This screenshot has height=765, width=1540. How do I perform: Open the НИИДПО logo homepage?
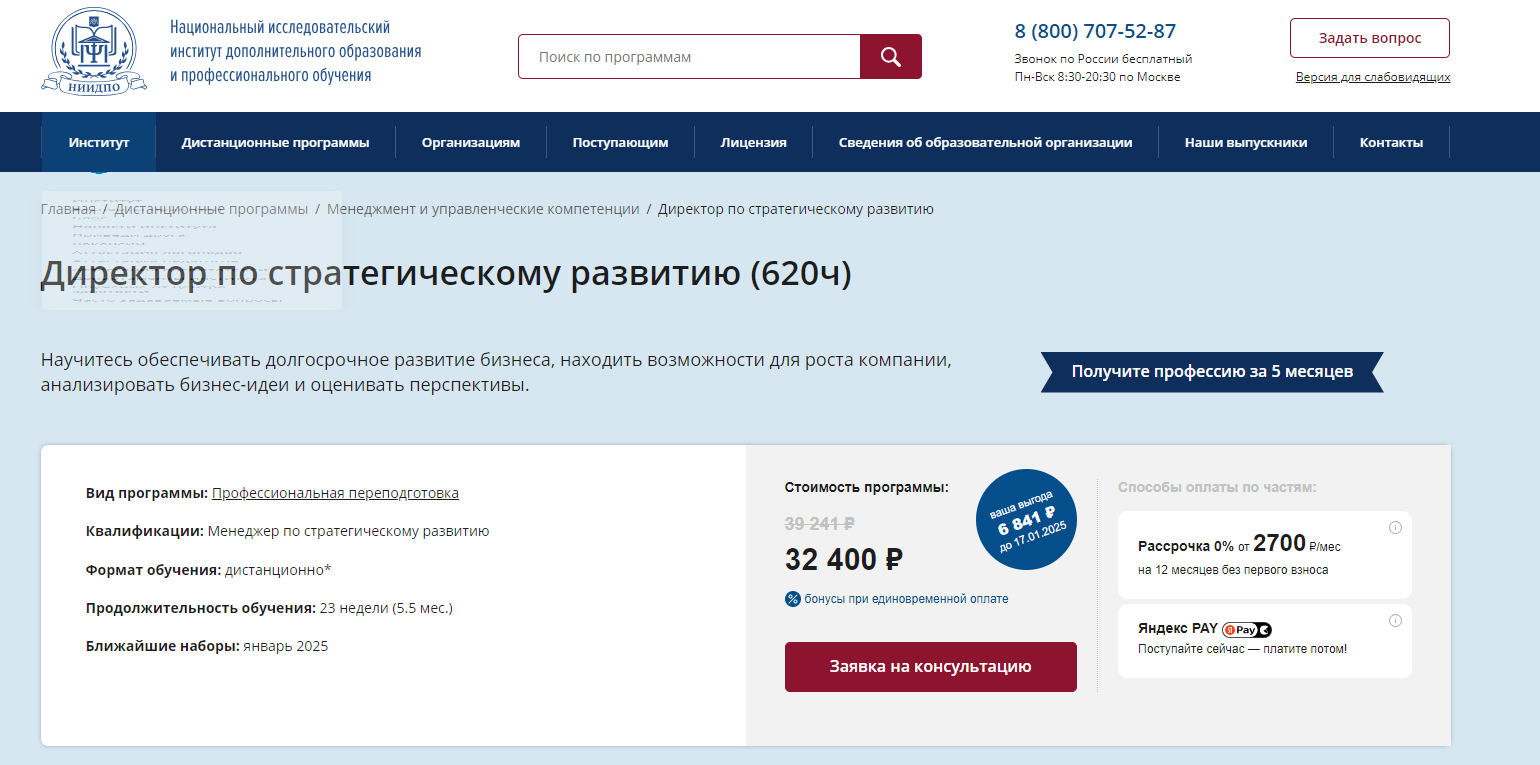tap(94, 50)
